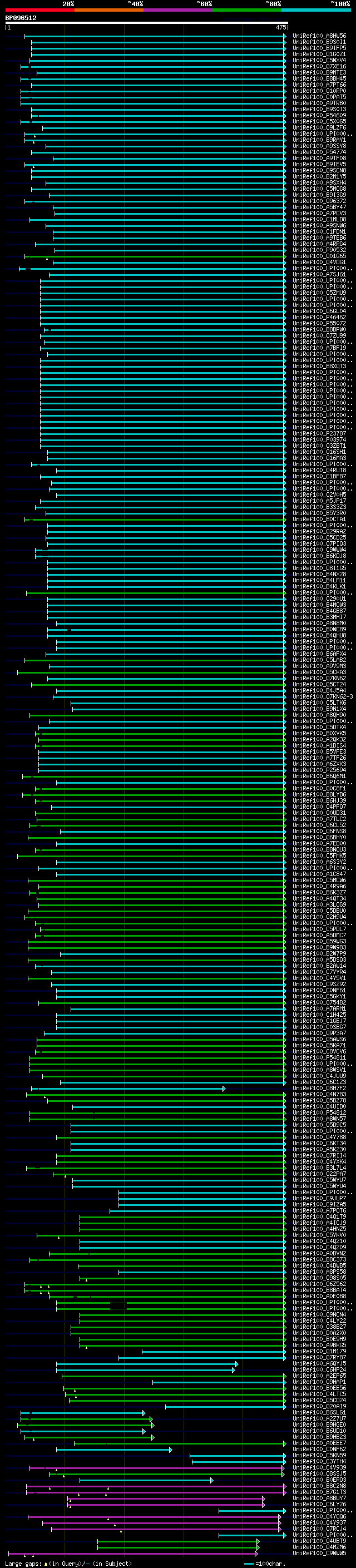
Task: Select hit UniRef100_Q1G0Z1
Action: (x=319, y=54)
